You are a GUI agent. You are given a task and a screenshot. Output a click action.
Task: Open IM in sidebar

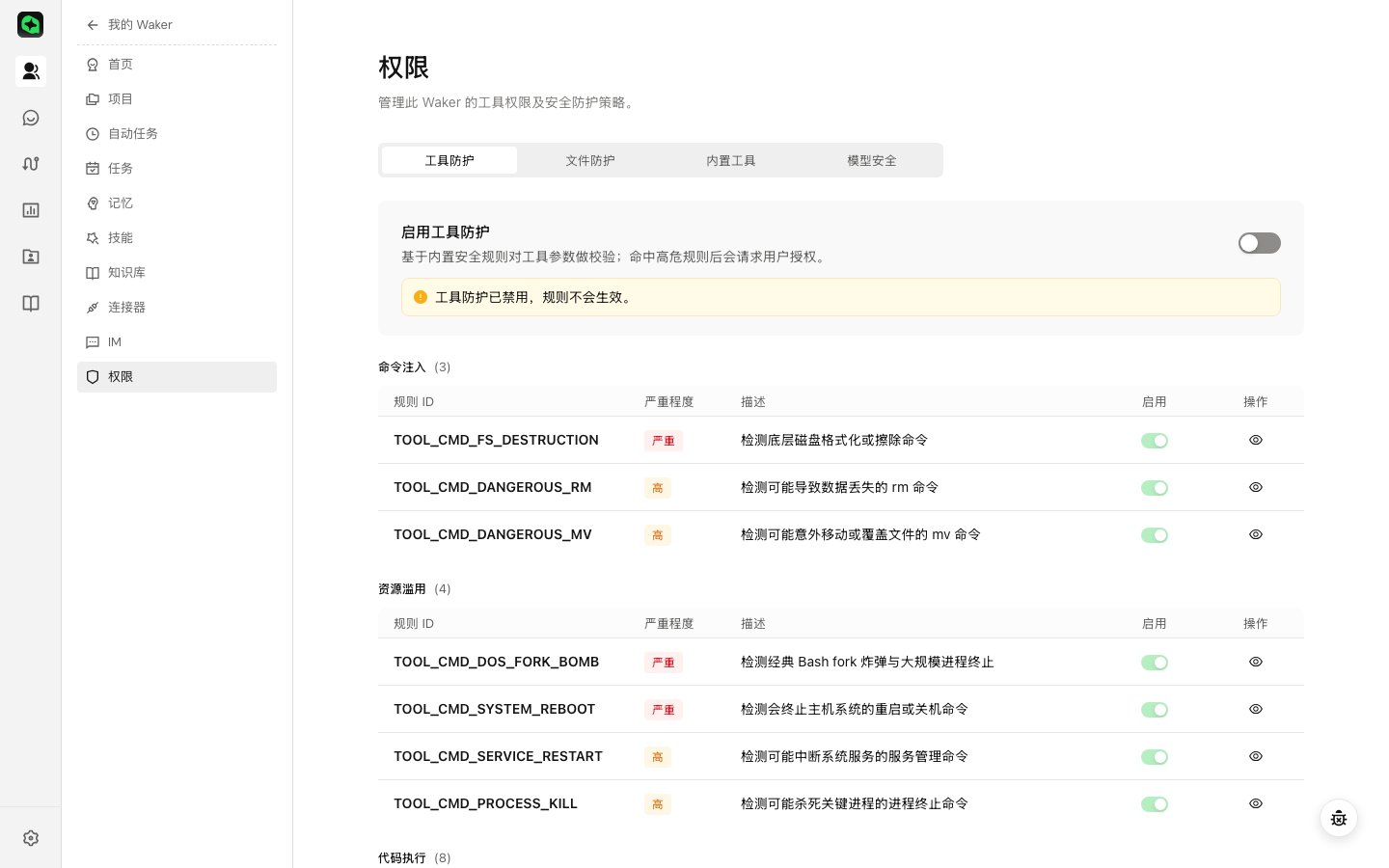click(x=177, y=342)
